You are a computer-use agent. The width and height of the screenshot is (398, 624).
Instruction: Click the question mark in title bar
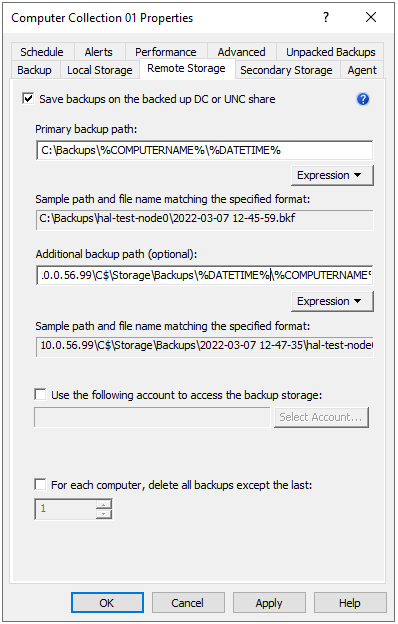(326, 18)
